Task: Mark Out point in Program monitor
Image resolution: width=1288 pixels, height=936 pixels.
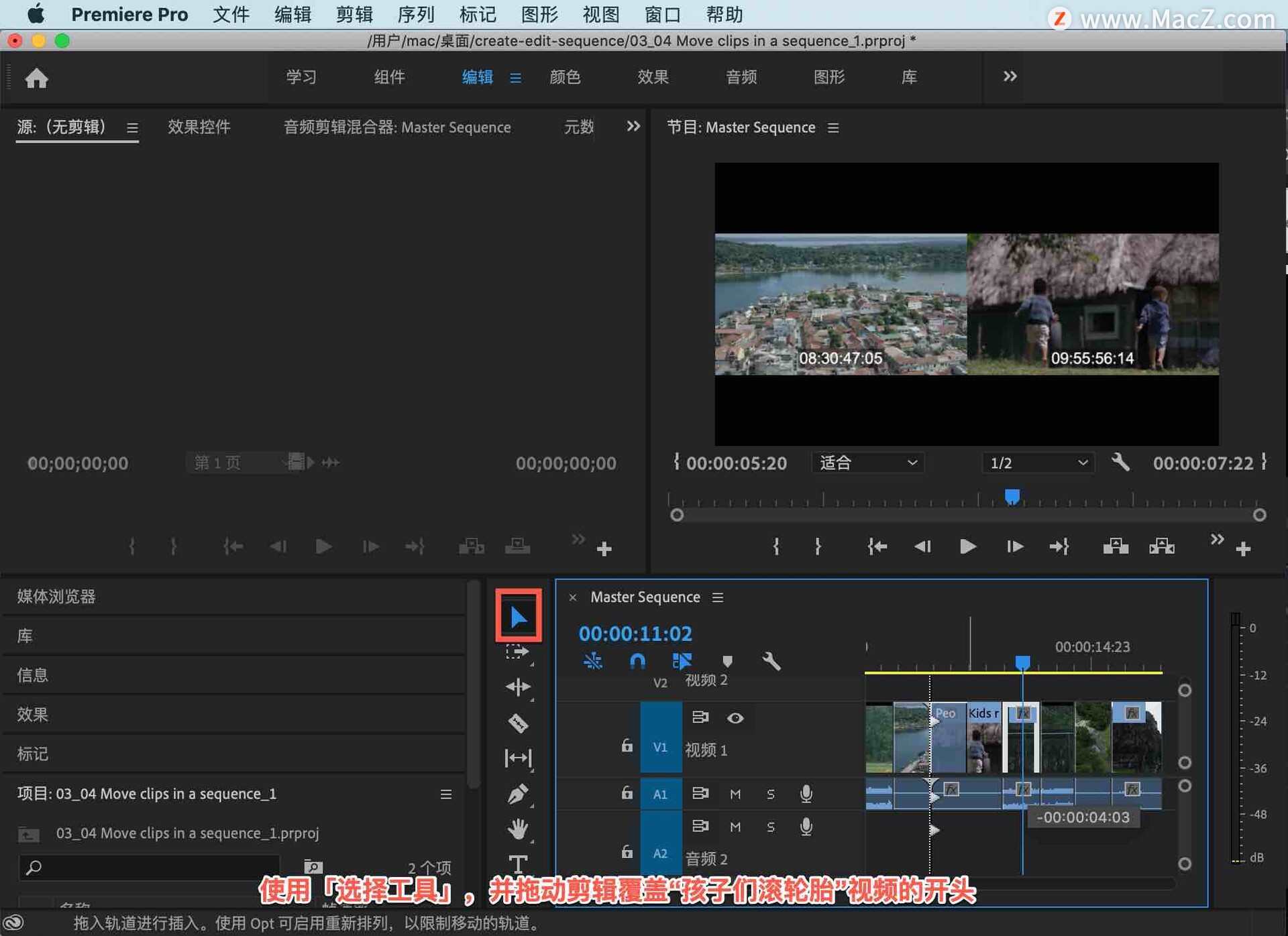Action: [818, 547]
